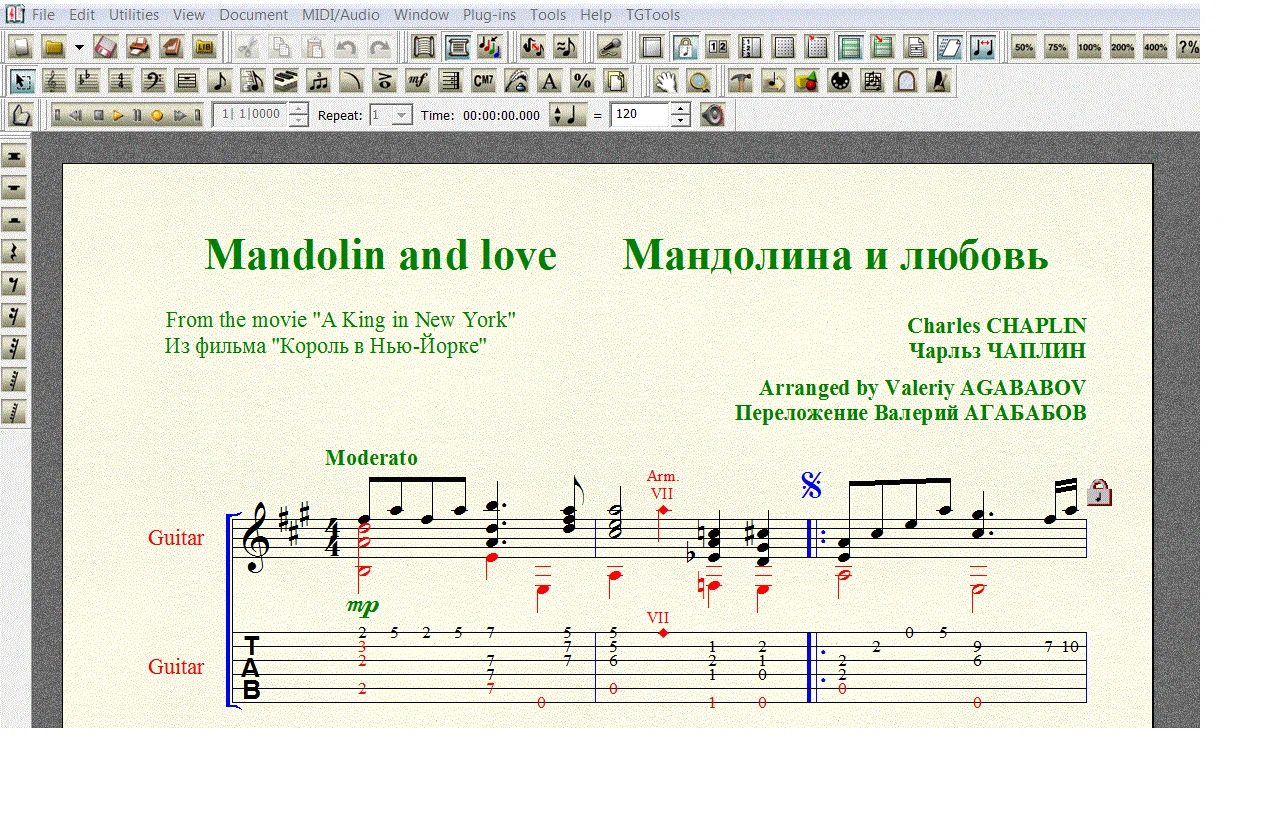Select the Simple Entry quarter note tool
The width and height of the screenshot is (1274, 817).
(x=219, y=81)
